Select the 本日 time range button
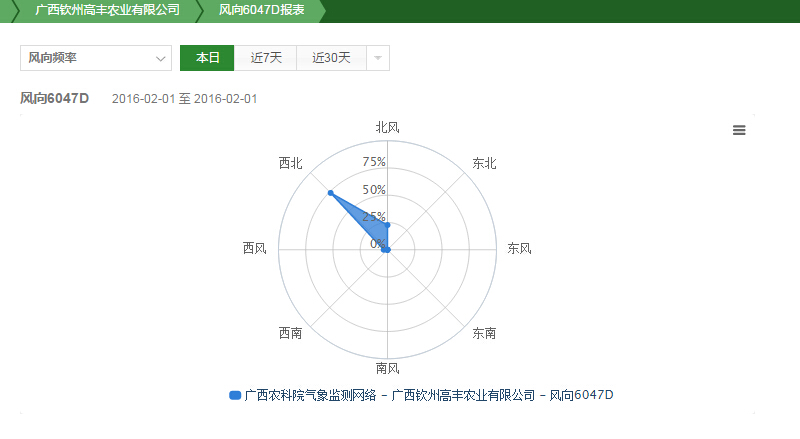800x439 pixels. tap(207, 58)
